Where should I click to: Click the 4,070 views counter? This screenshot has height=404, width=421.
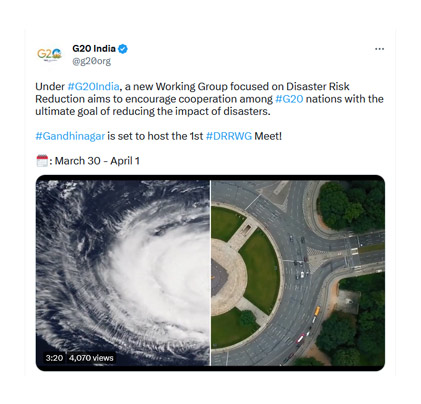91,358
